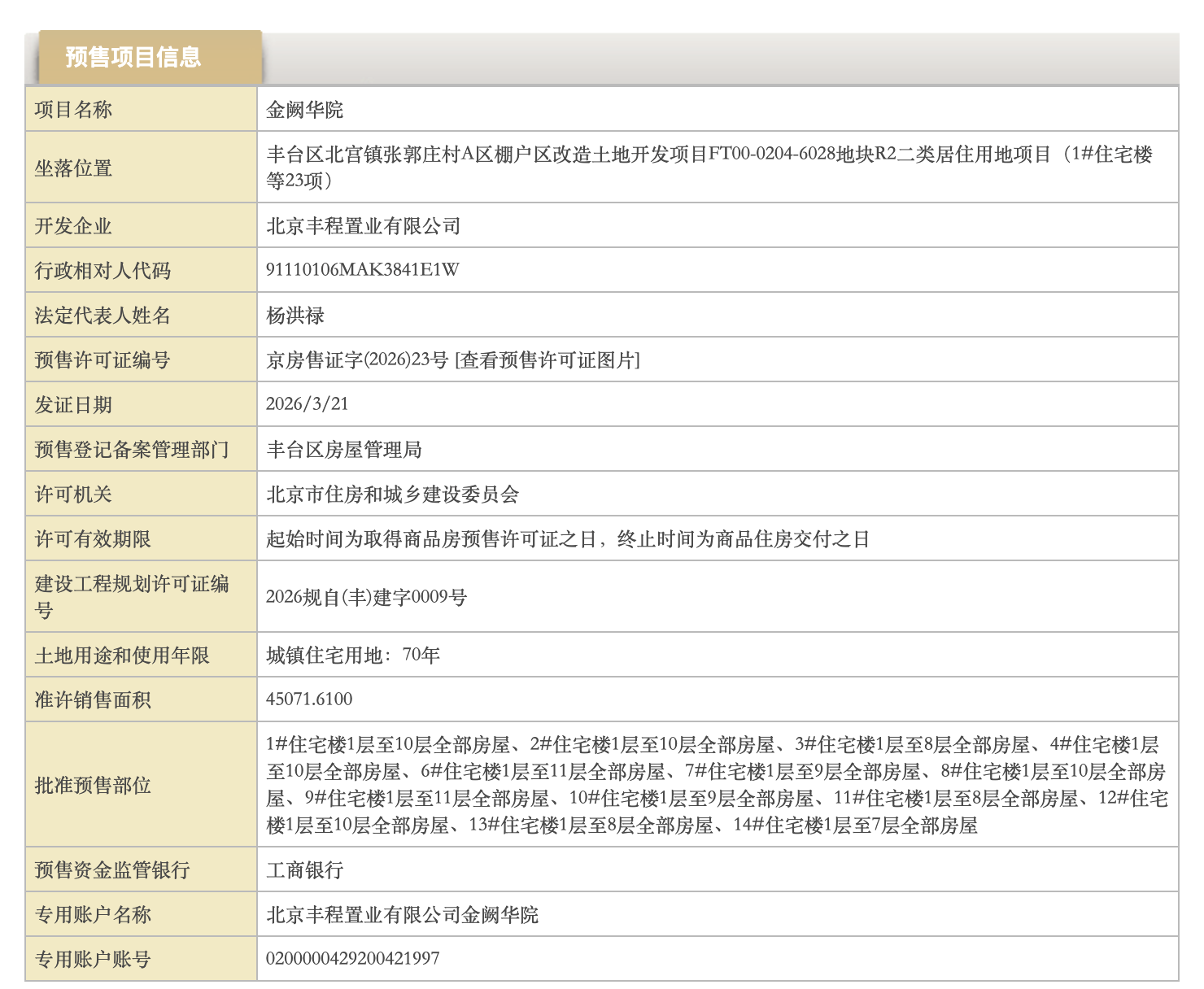Select 丰台区房屋管理局 value
Viewport: 1204px width, 989px height.
pyautogui.click(x=344, y=450)
